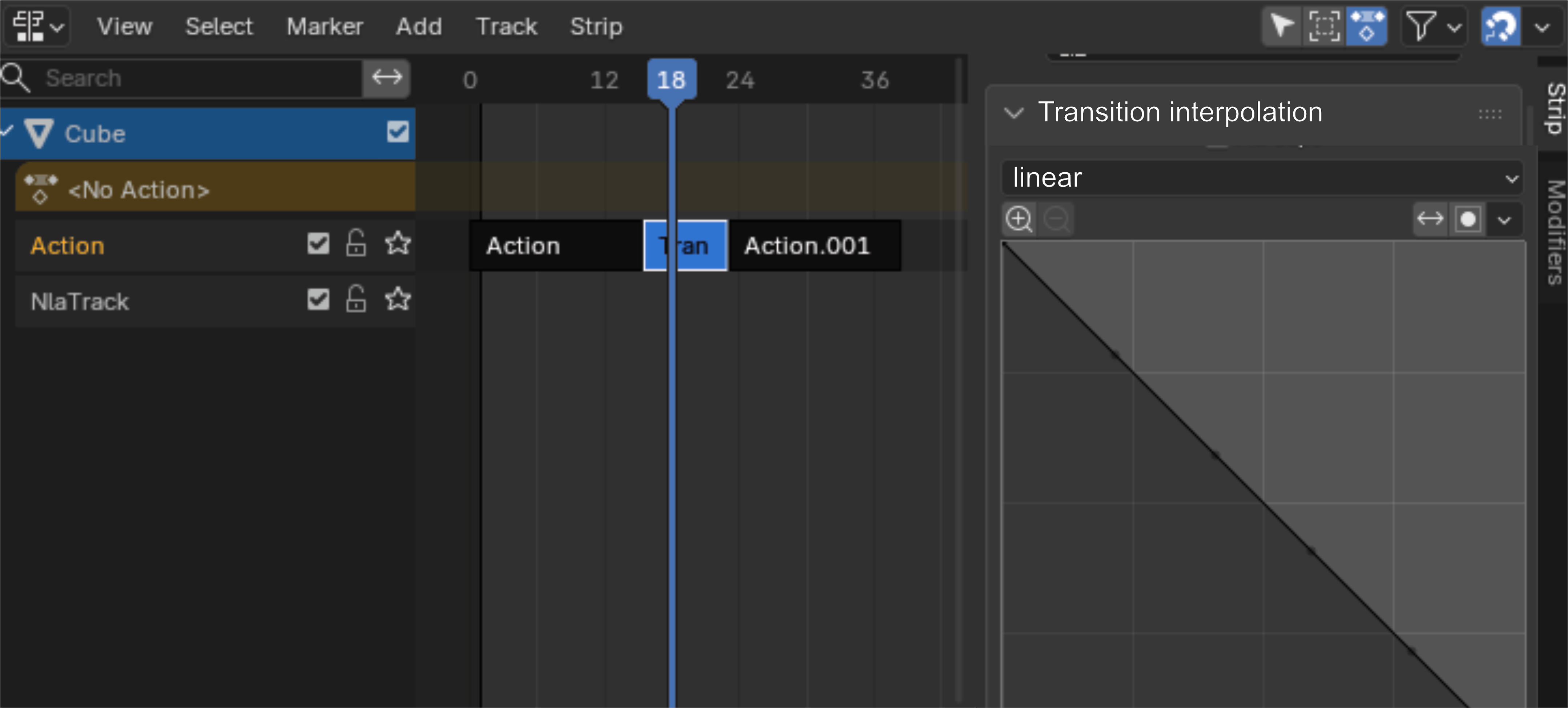Screen dimensions: 1568x708
Task: Toggle the lock on NlaTrack
Action: [x=356, y=299]
